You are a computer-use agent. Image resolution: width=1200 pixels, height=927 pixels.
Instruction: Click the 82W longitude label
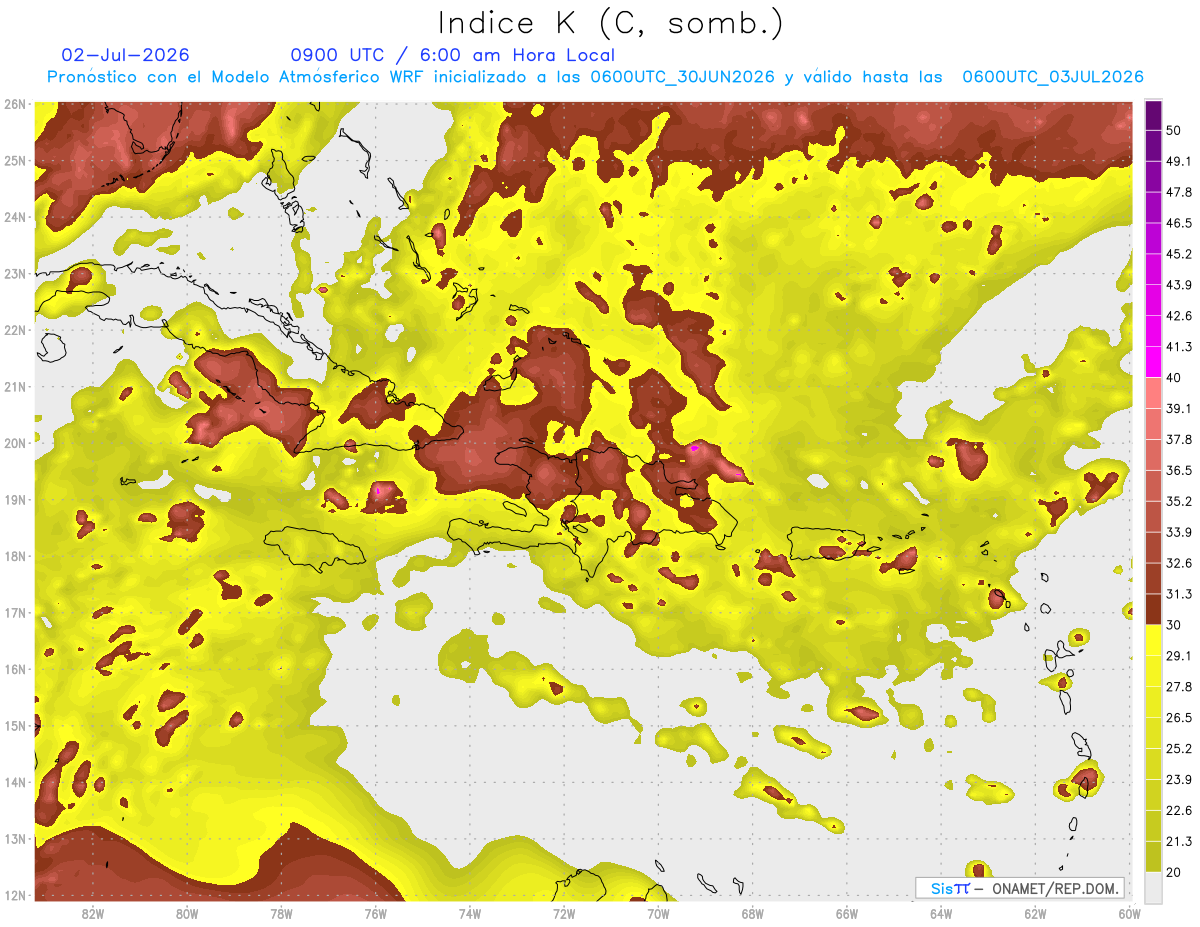tap(93, 914)
